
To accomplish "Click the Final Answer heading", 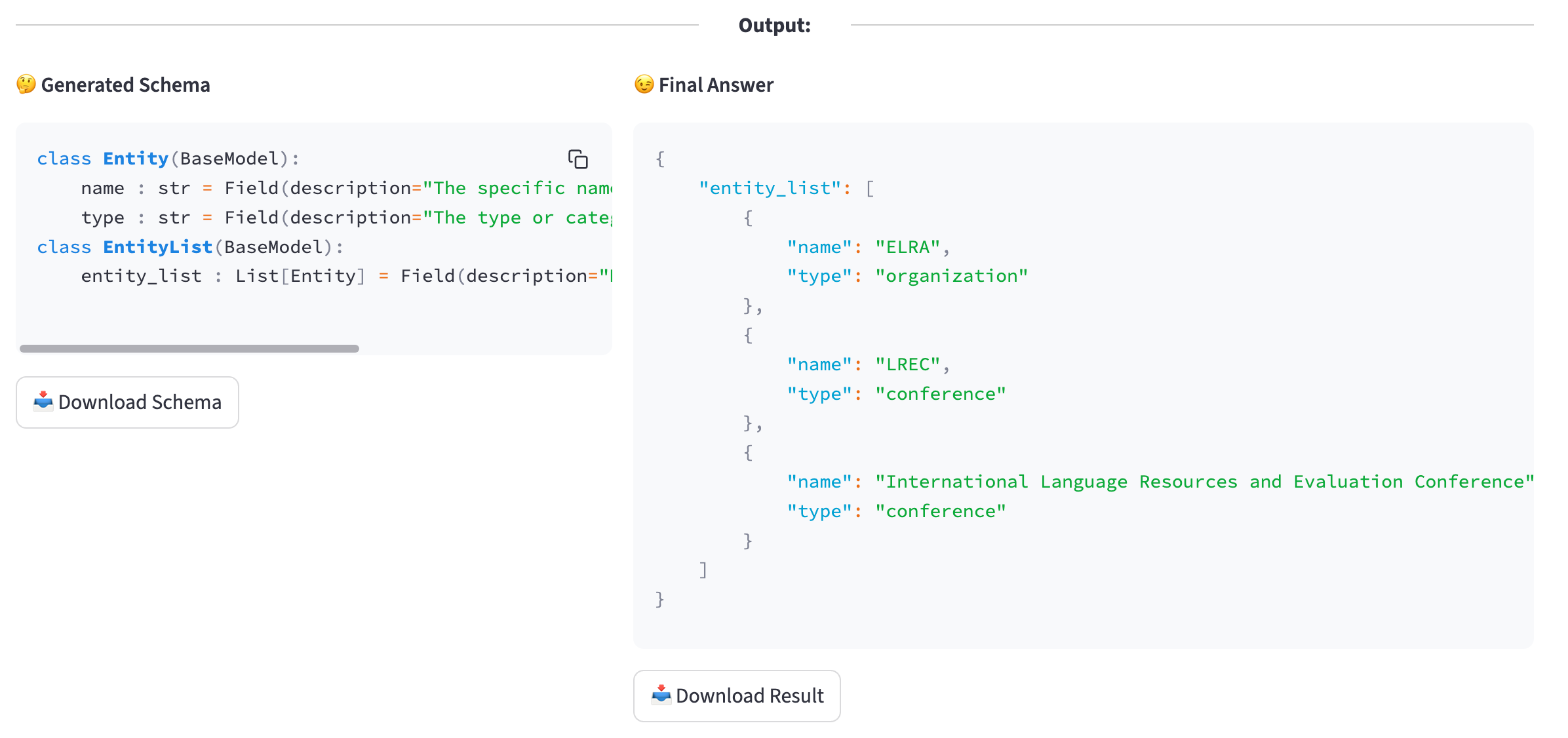I will (x=716, y=85).
